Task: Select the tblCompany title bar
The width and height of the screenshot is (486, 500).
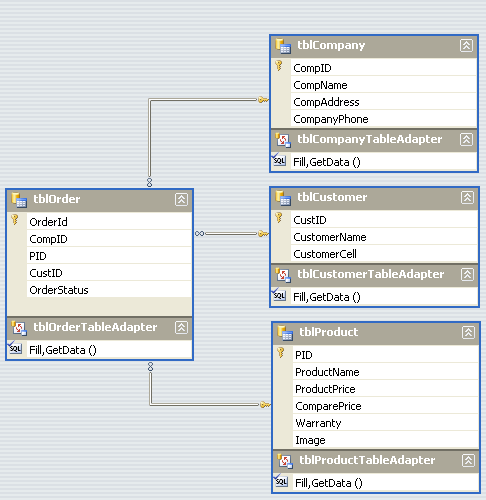Action: point(374,46)
